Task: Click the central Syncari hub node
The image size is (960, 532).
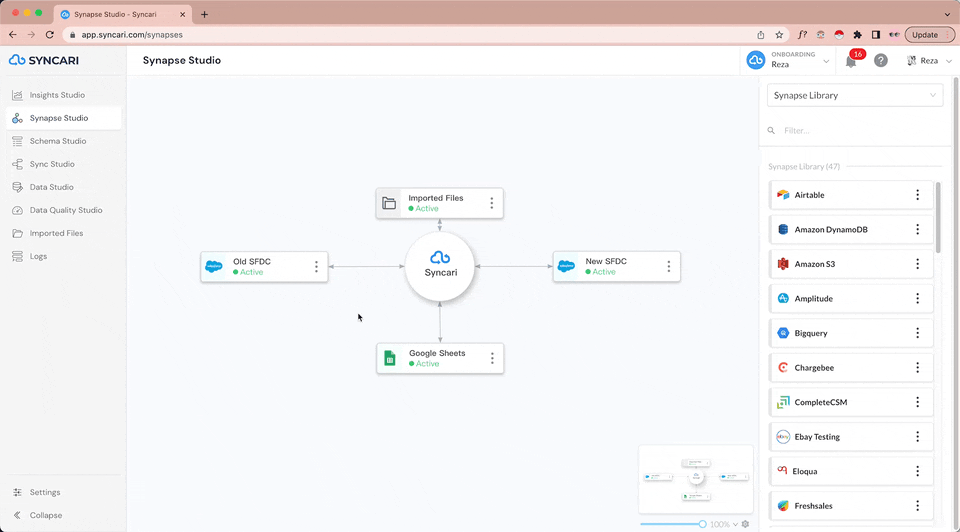Action: click(440, 266)
